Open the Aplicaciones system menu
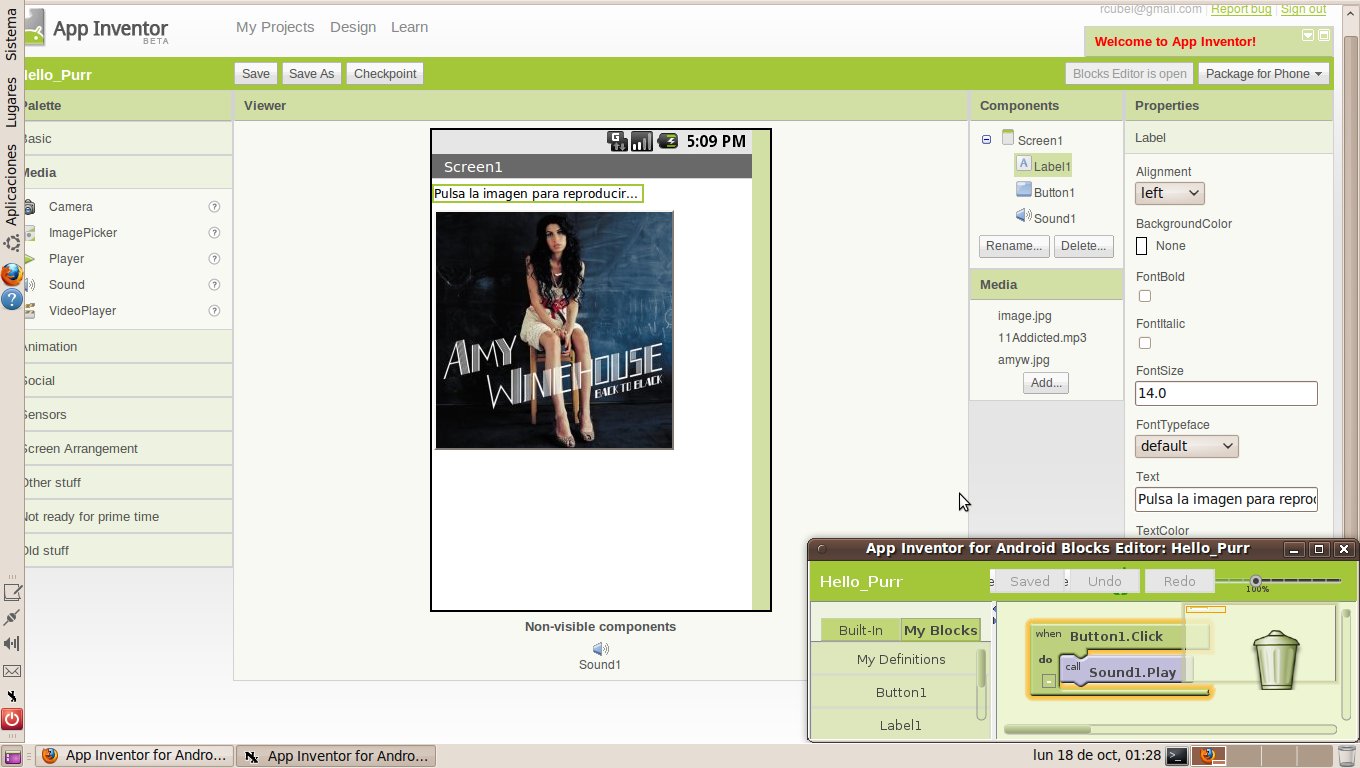This screenshot has height=768, width=1360. (x=11, y=186)
